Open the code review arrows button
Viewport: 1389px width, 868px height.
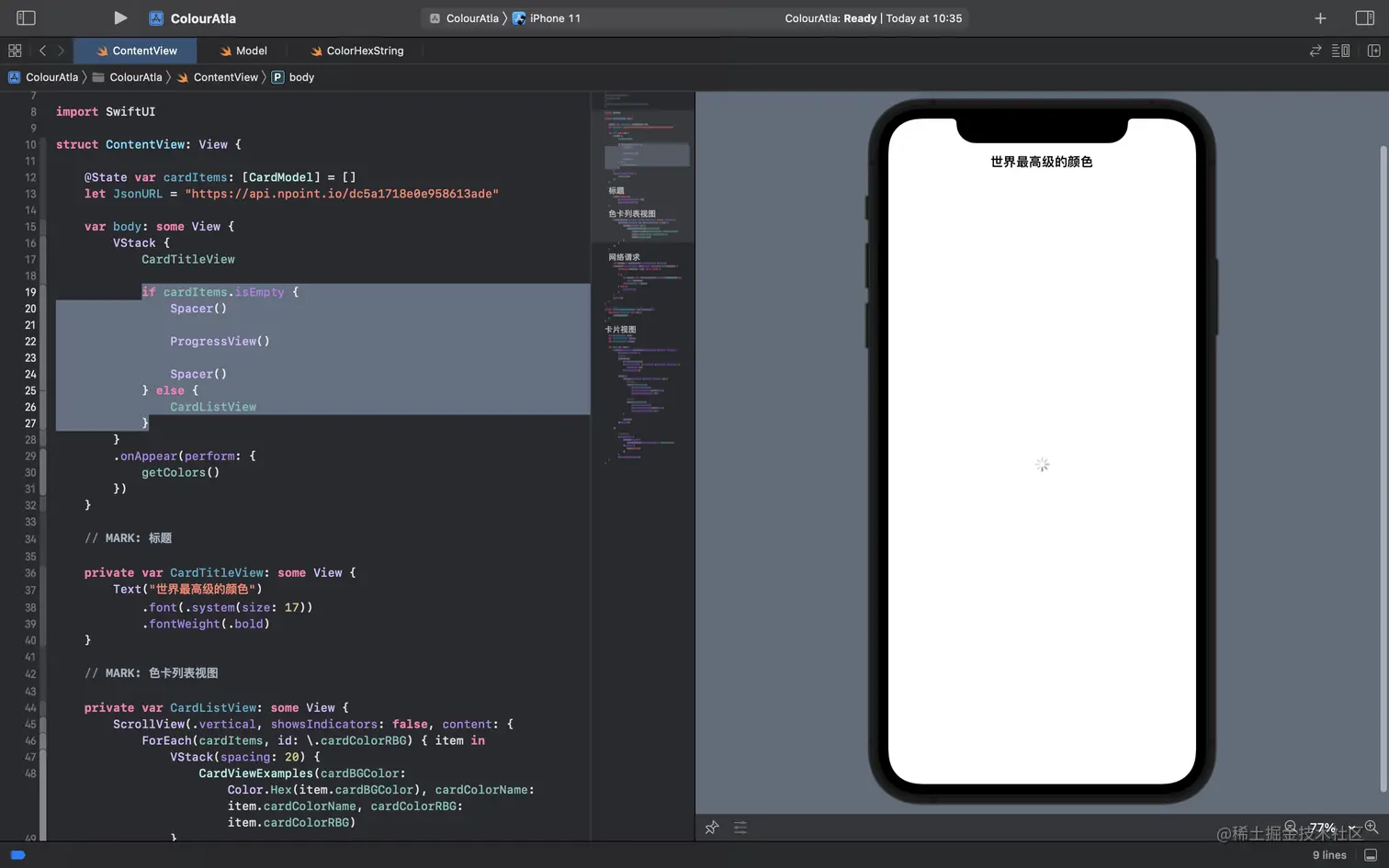click(1315, 51)
